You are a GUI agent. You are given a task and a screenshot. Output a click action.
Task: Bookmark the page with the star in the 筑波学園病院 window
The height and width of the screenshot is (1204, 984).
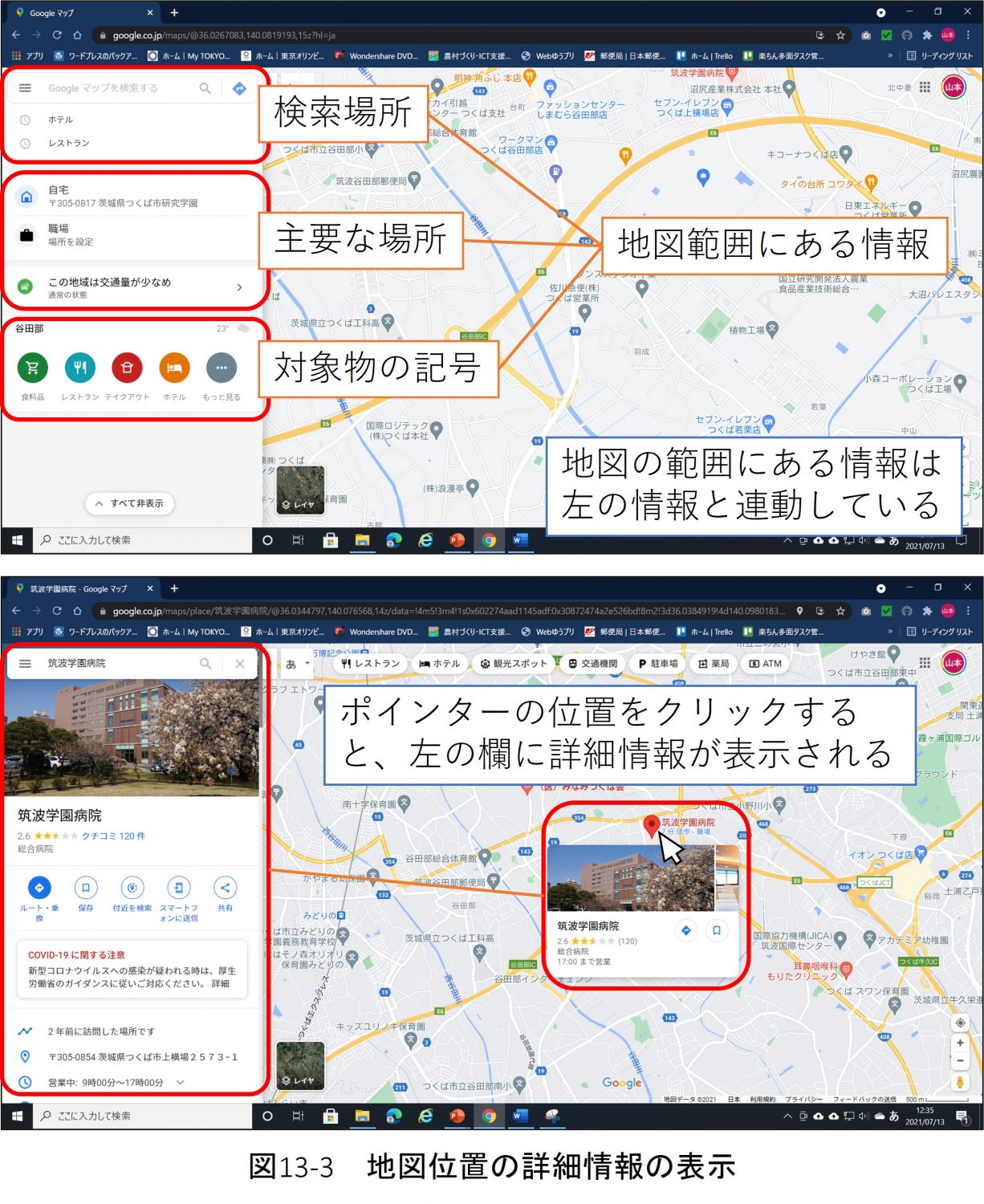click(x=840, y=611)
